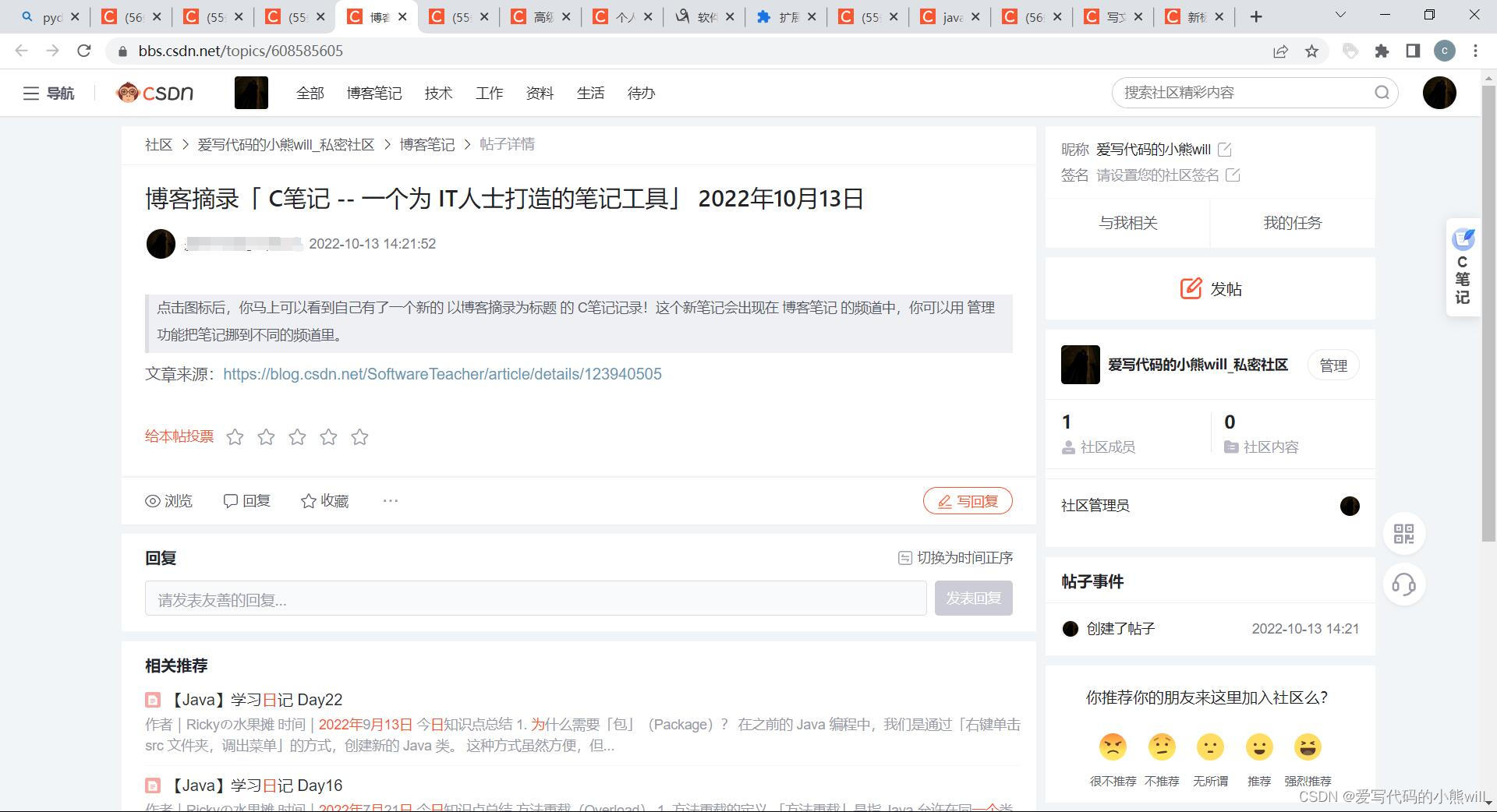Rate the post four stars
Screen dimensions: 1497x812
pos(328,436)
